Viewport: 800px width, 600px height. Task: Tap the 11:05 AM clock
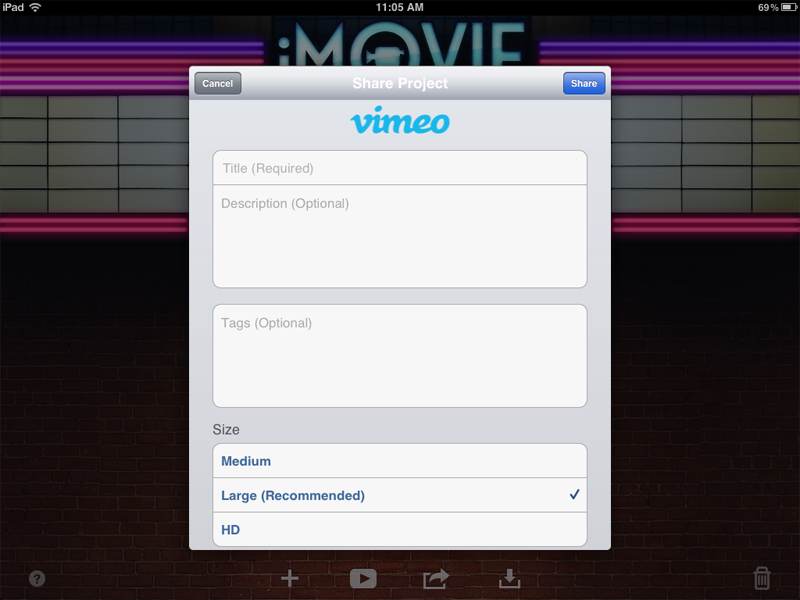point(399,7)
